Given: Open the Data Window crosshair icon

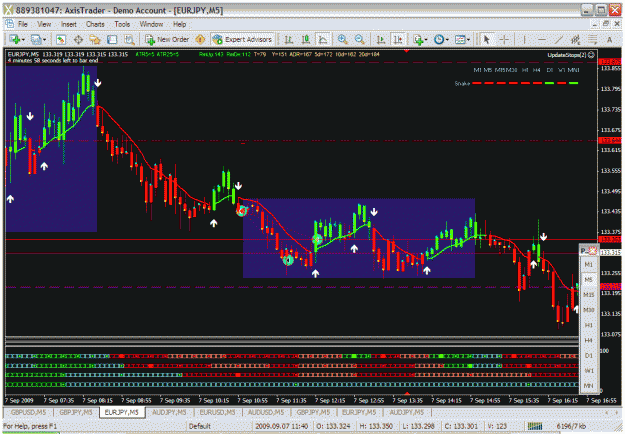Looking at the screenshot, I should click(x=78, y=39).
